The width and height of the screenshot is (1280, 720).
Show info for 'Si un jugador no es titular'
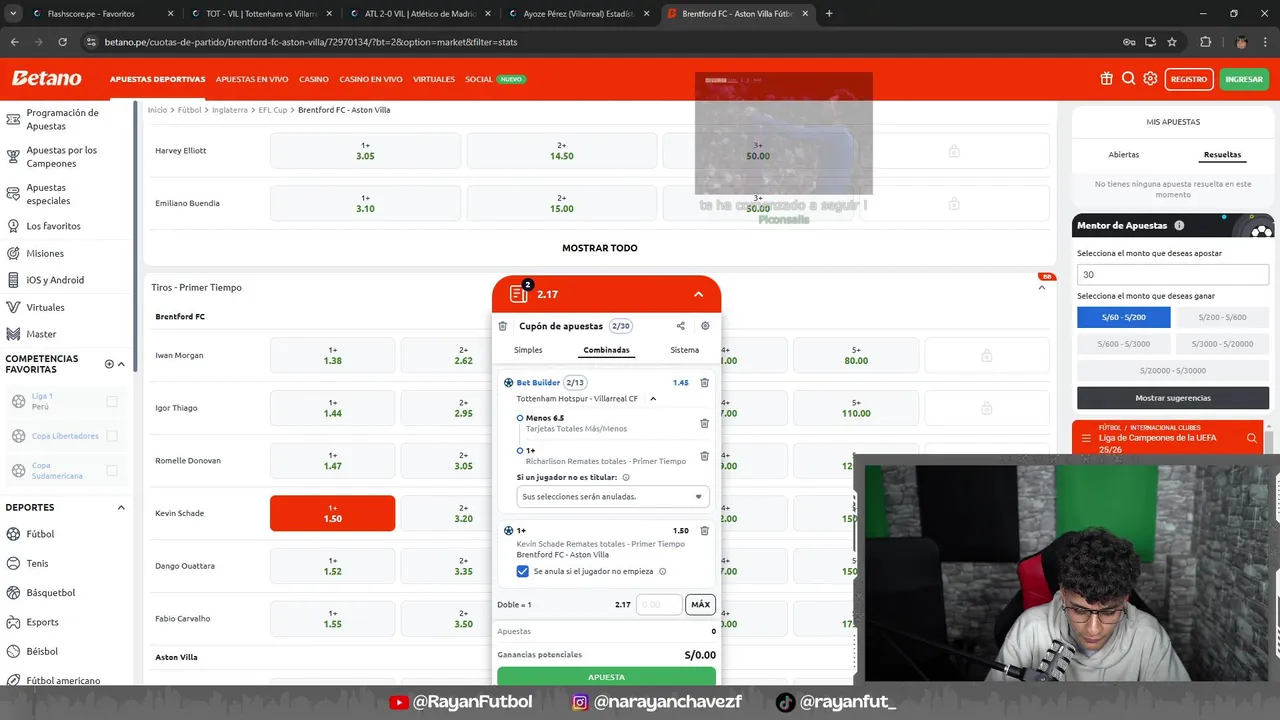[626, 478]
